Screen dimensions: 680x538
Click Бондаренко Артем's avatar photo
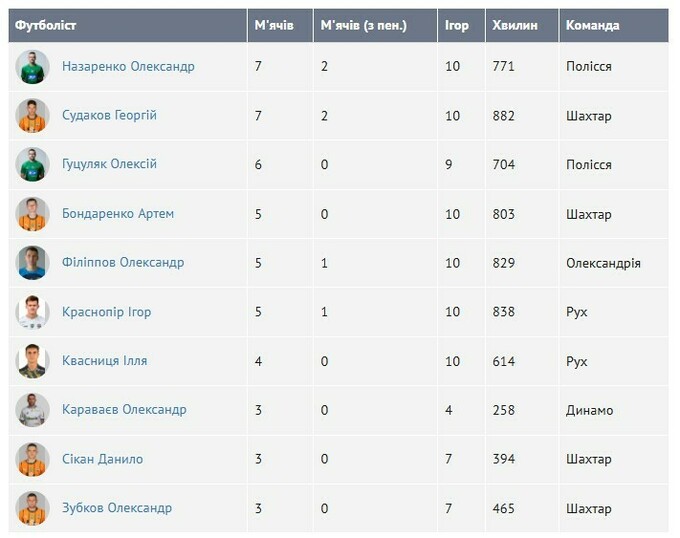pyautogui.click(x=32, y=213)
